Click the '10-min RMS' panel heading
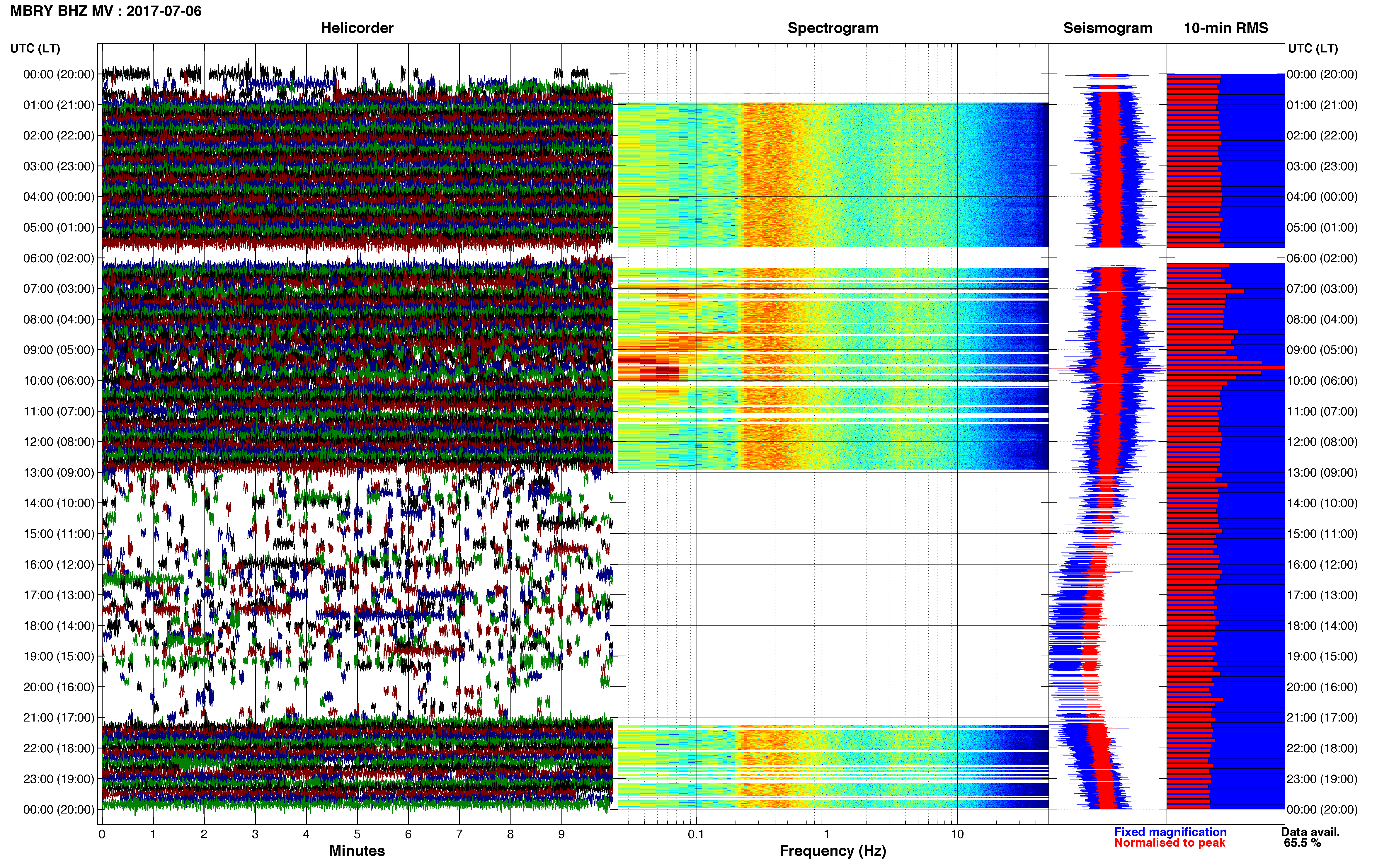1389x868 pixels. (x=1226, y=28)
